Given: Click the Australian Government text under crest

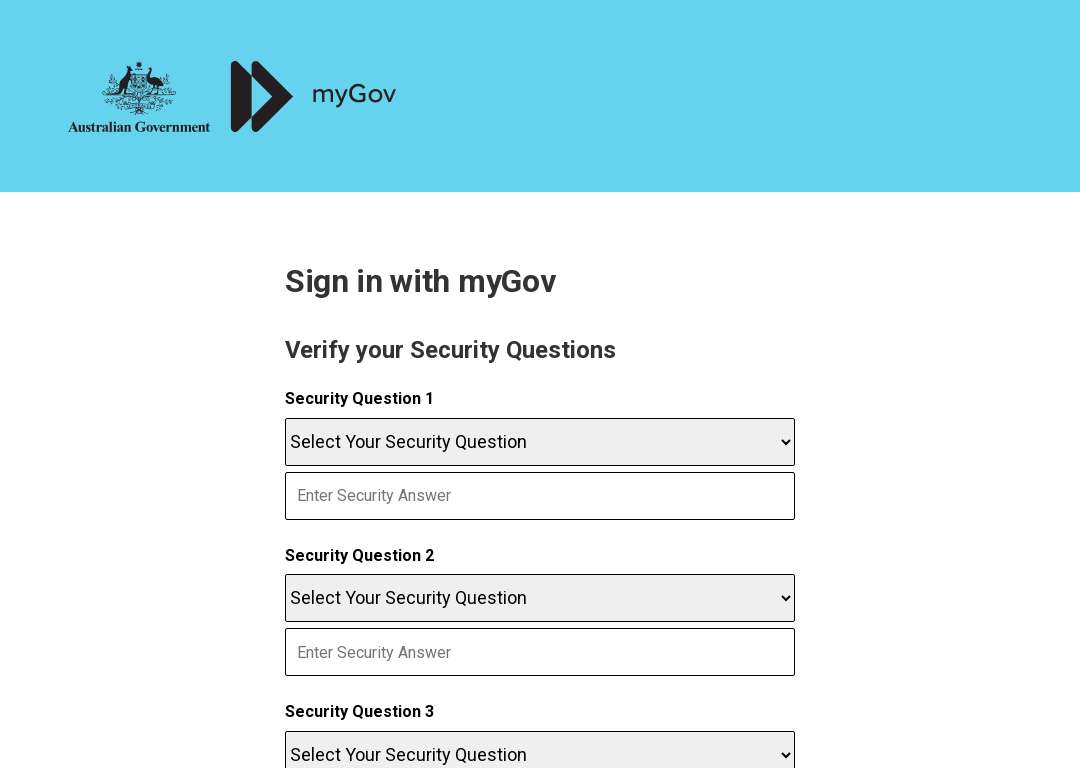Looking at the screenshot, I should pyautogui.click(x=139, y=127).
